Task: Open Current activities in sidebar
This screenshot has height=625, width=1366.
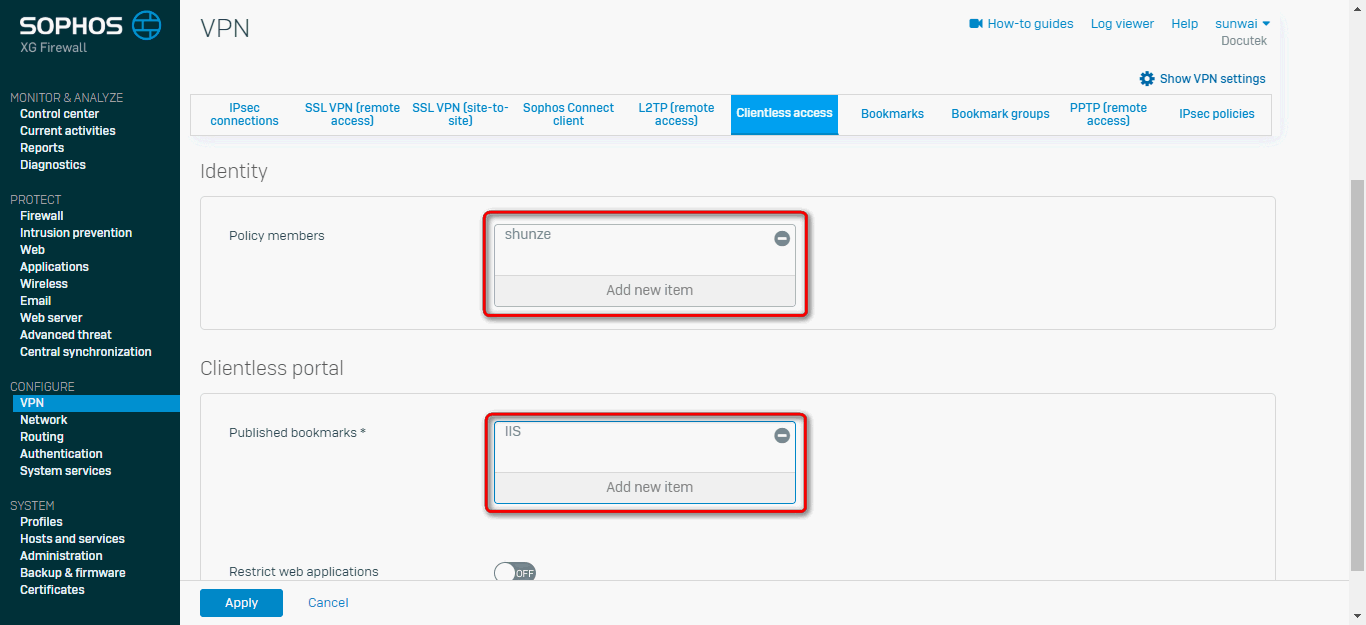Action: [68, 131]
